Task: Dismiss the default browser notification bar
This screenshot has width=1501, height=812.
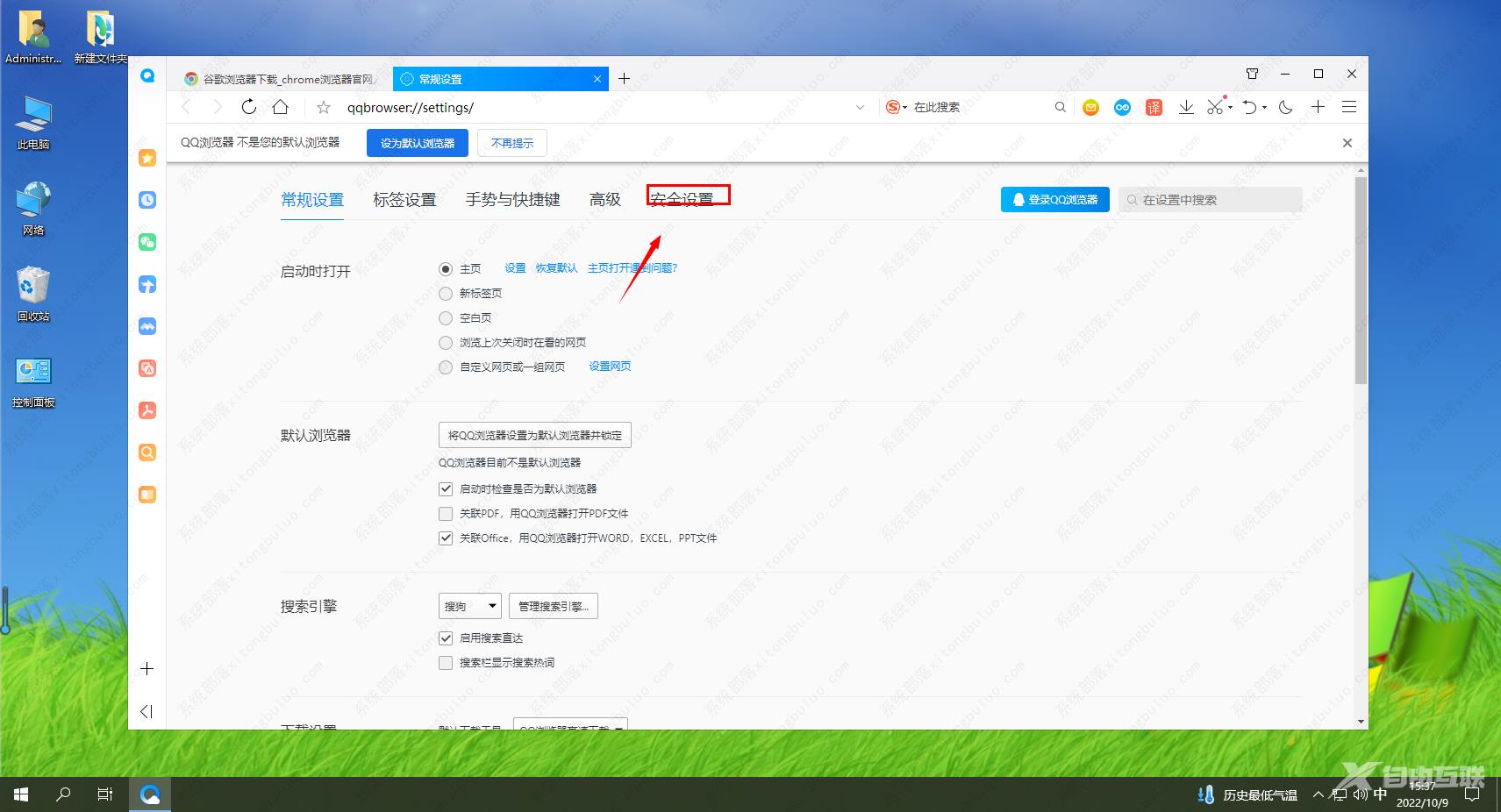Action: click(1347, 143)
